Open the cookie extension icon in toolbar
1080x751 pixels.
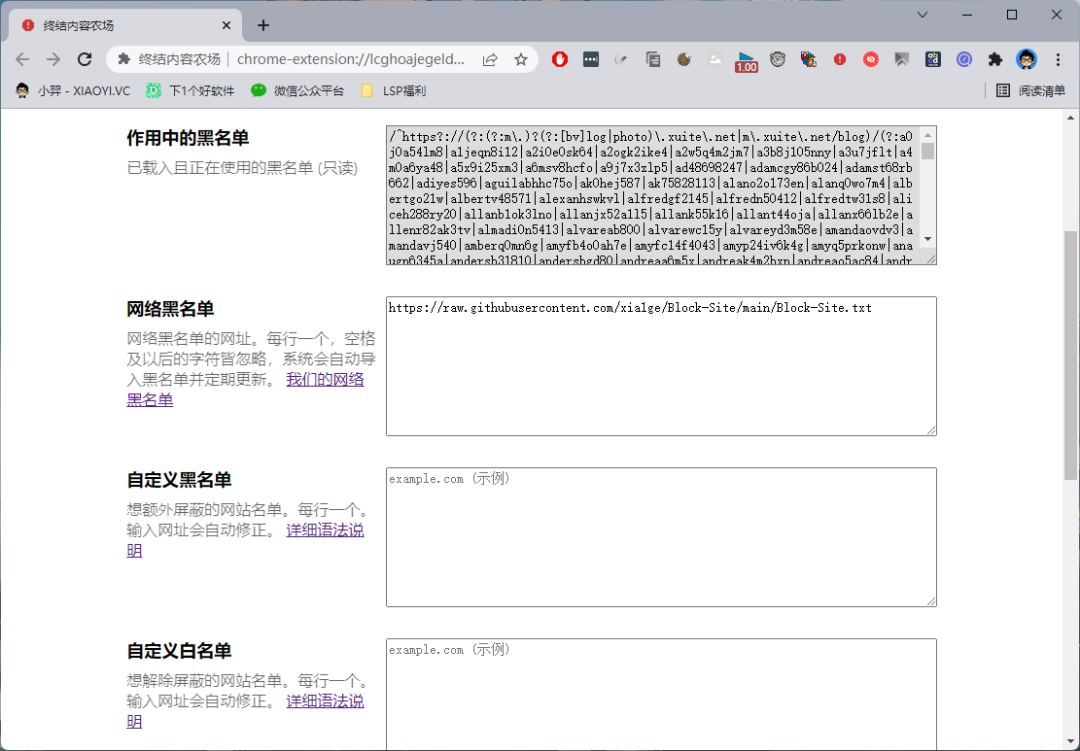point(684,59)
